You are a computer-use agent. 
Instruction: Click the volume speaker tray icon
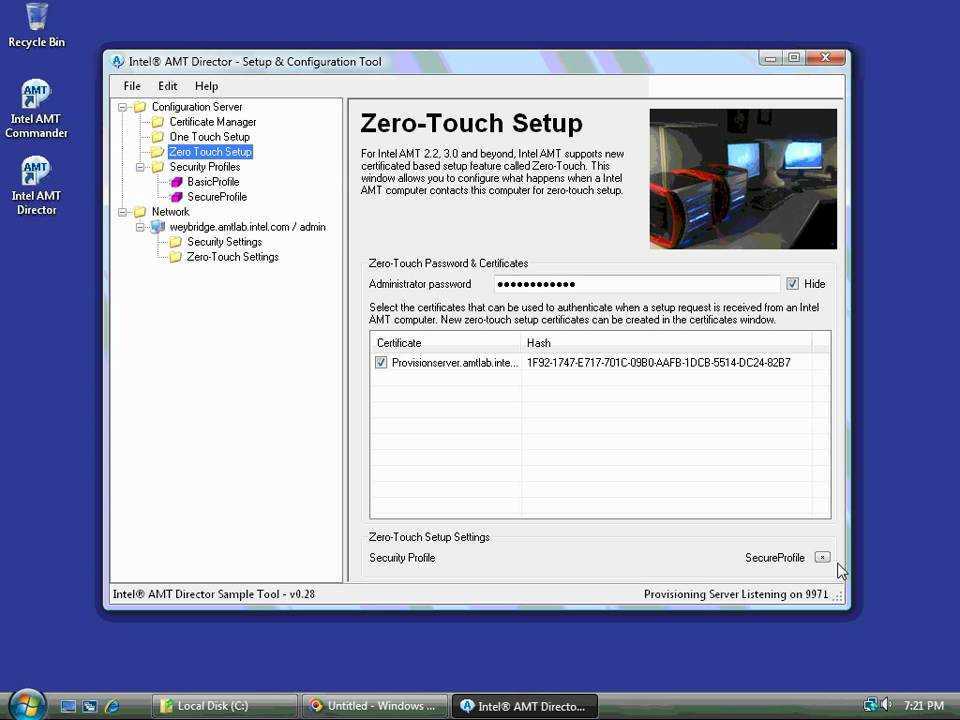(x=887, y=705)
